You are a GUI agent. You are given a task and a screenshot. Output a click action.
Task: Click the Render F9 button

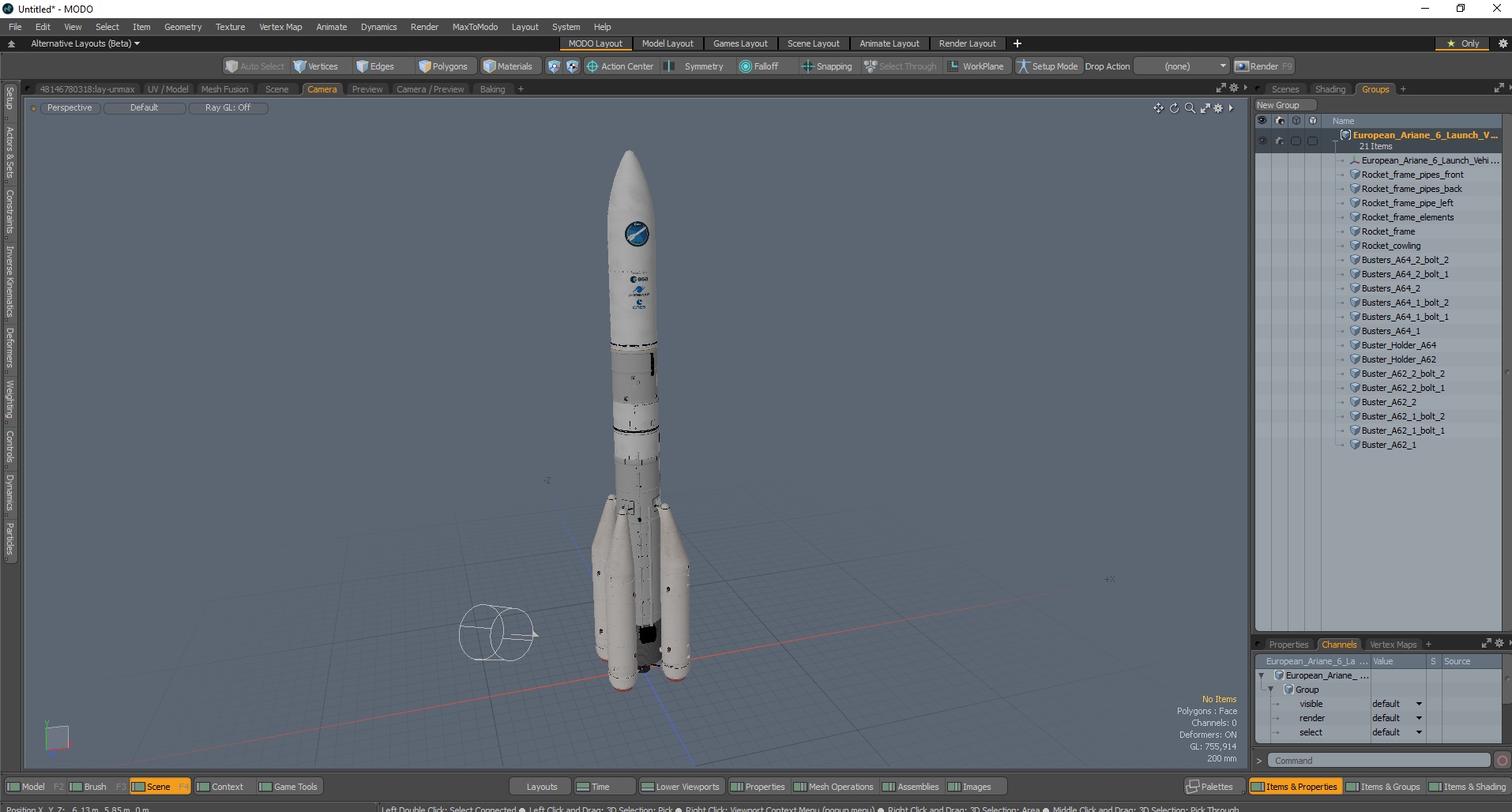[x=1263, y=66]
